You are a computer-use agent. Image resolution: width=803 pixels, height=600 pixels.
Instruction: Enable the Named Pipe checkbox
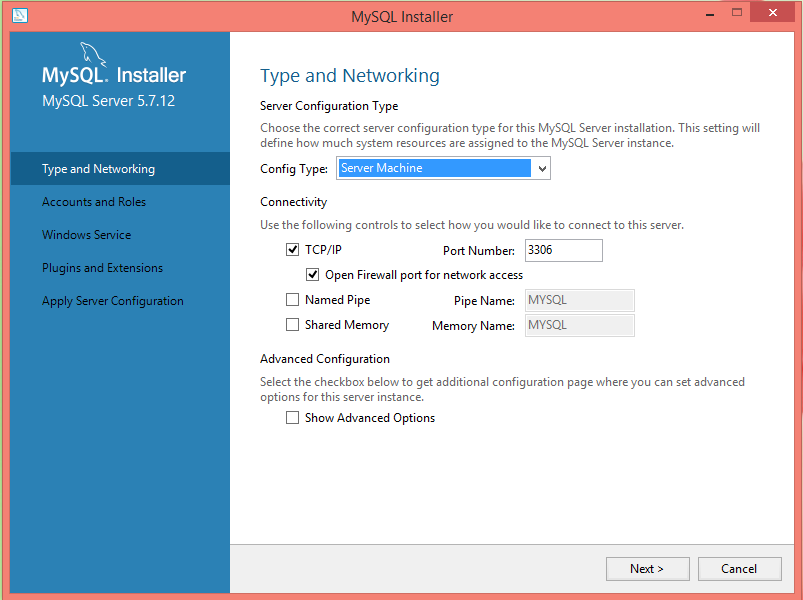click(293, 300)
